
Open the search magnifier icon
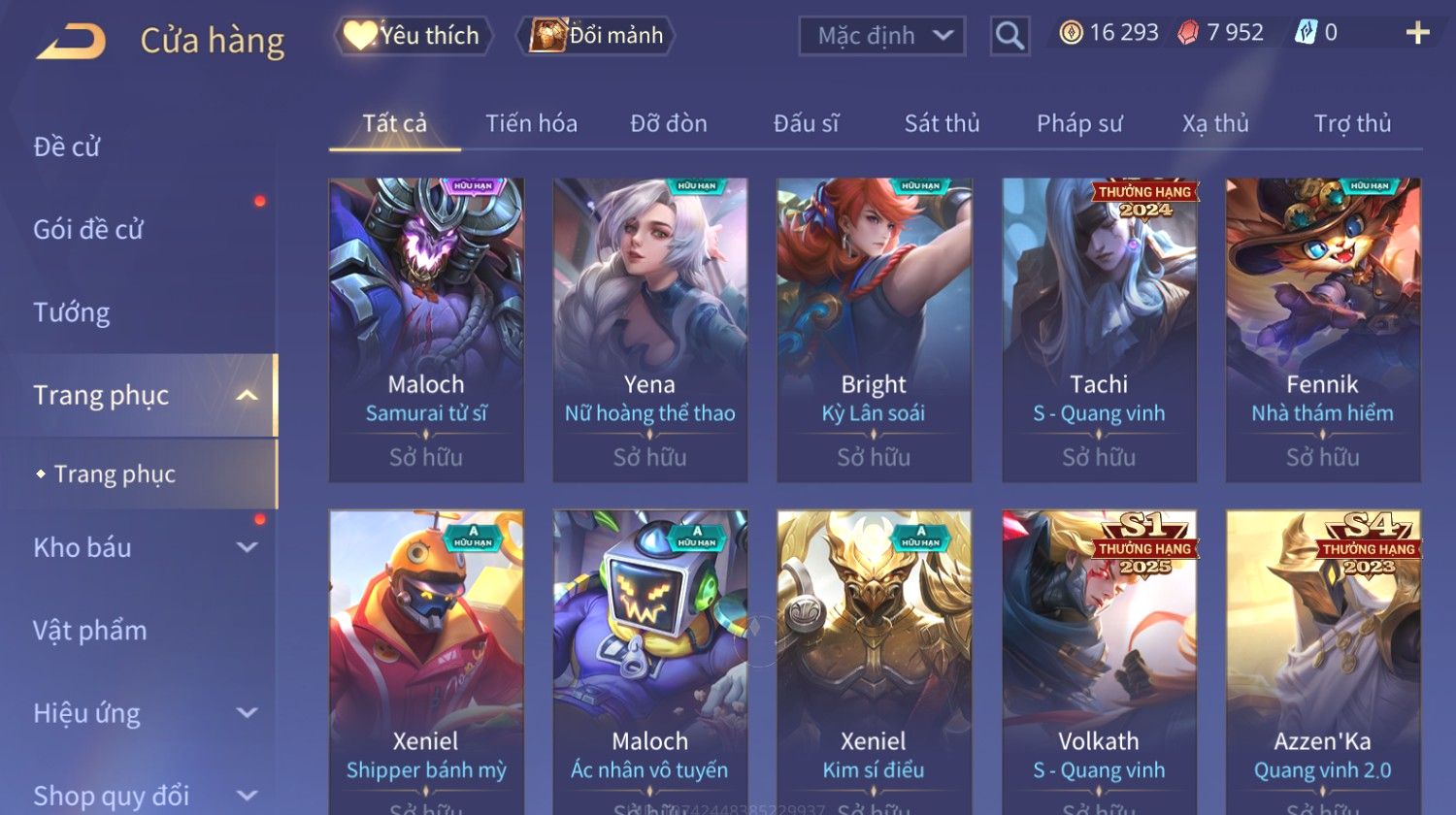(x=1009, y=36)
